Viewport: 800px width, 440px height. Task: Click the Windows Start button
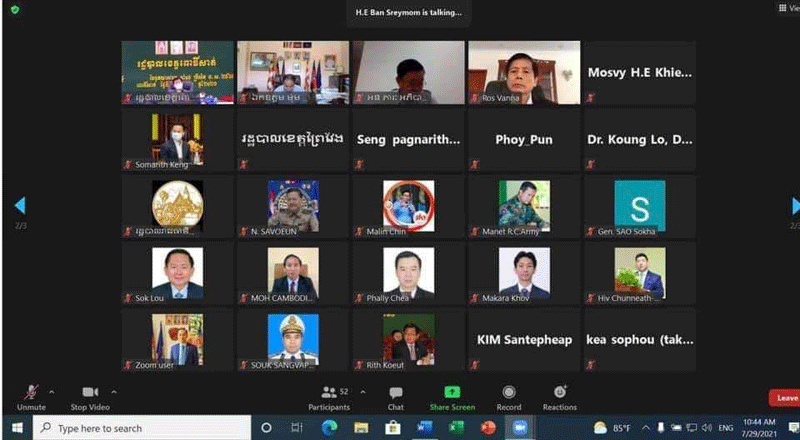pos(16,428)
